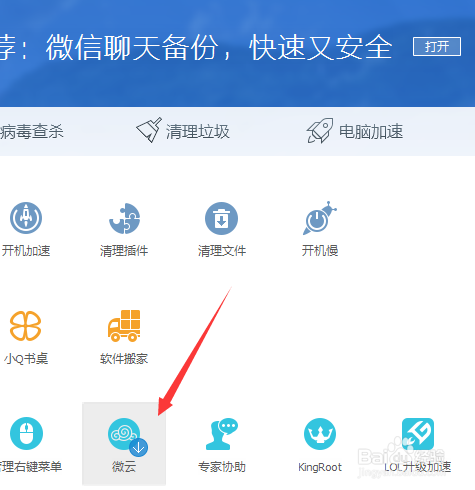The image size is (475, 490).
Task: Click the 微云 label text
Action: [124, 467]
